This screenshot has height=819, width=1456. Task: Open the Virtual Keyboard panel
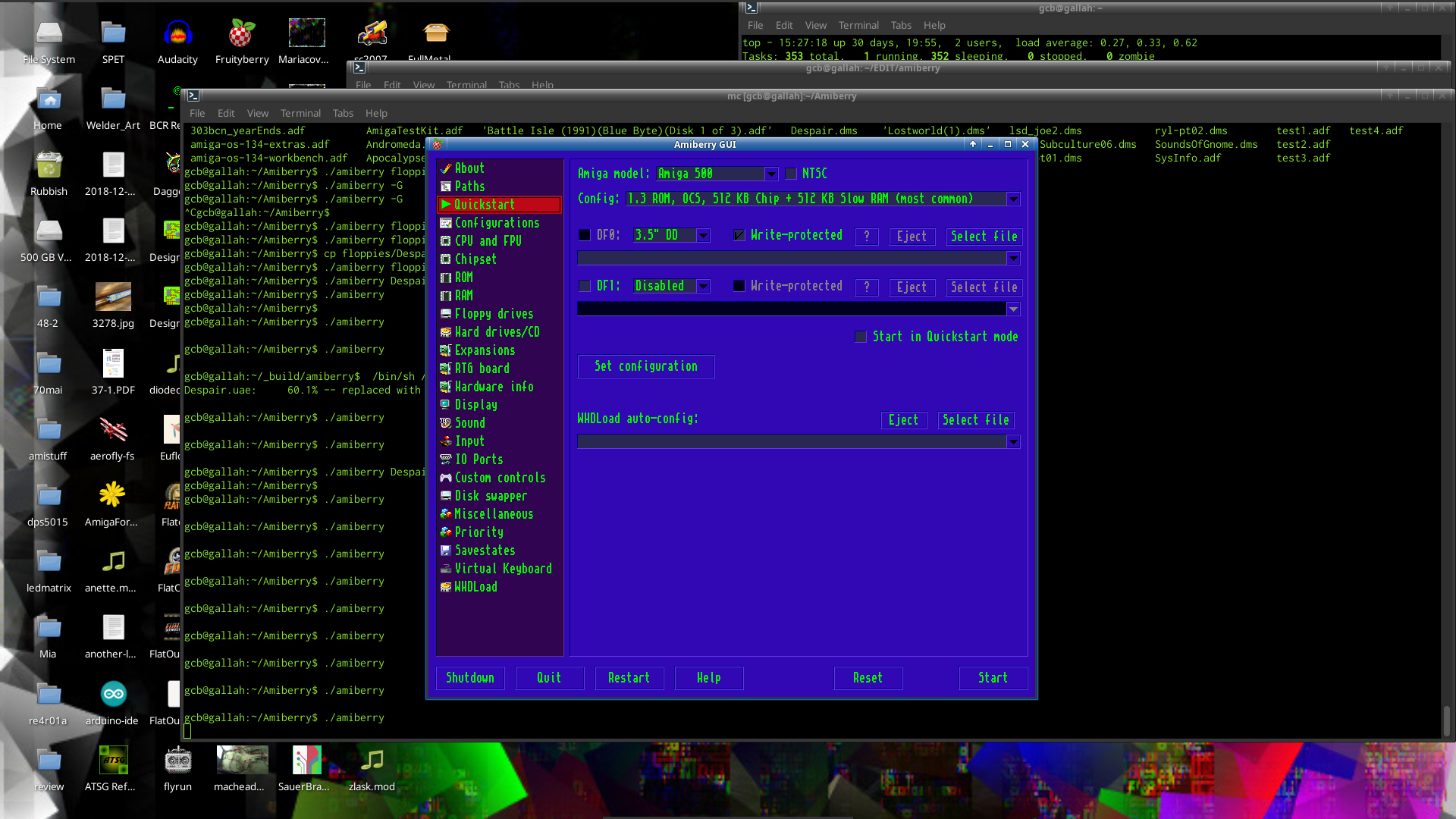click(499, 569)
